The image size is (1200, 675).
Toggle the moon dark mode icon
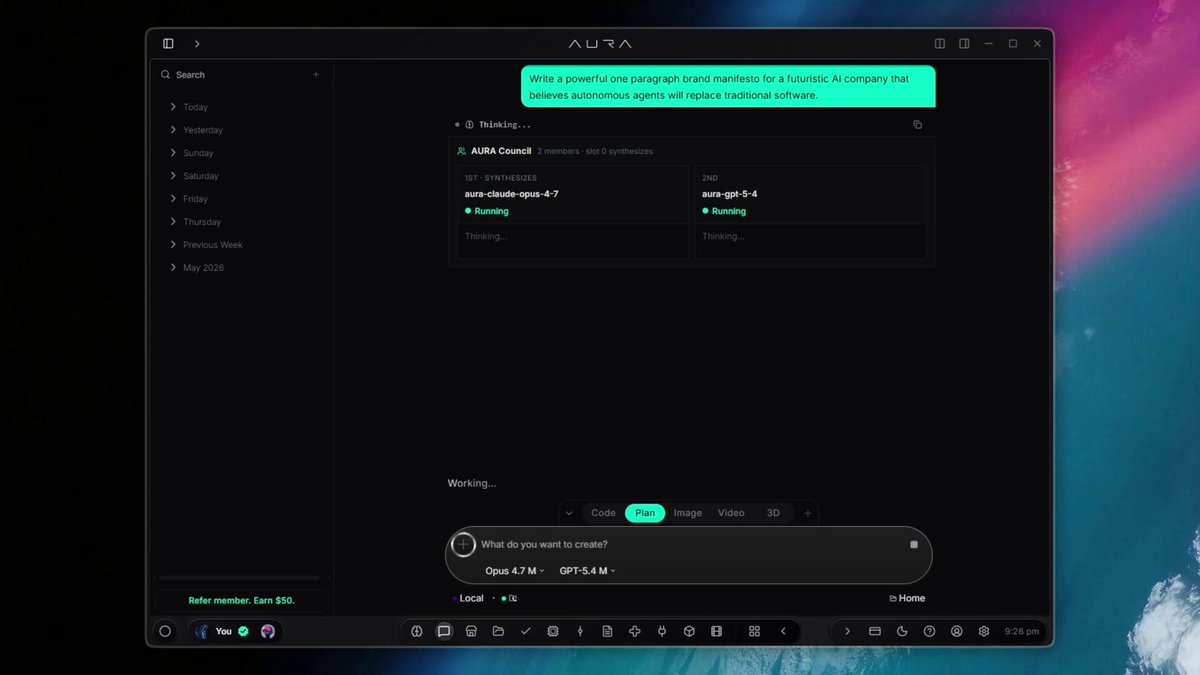click(902, 631)
